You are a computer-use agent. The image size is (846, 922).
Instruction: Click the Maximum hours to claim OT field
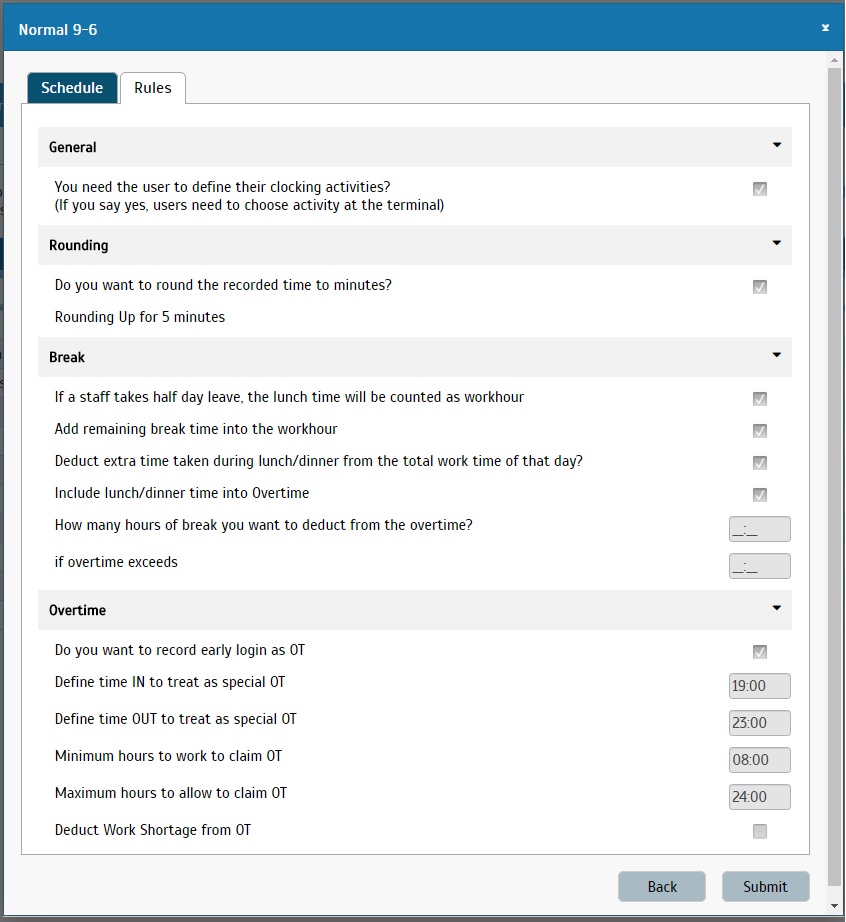[x=760, y=797]
